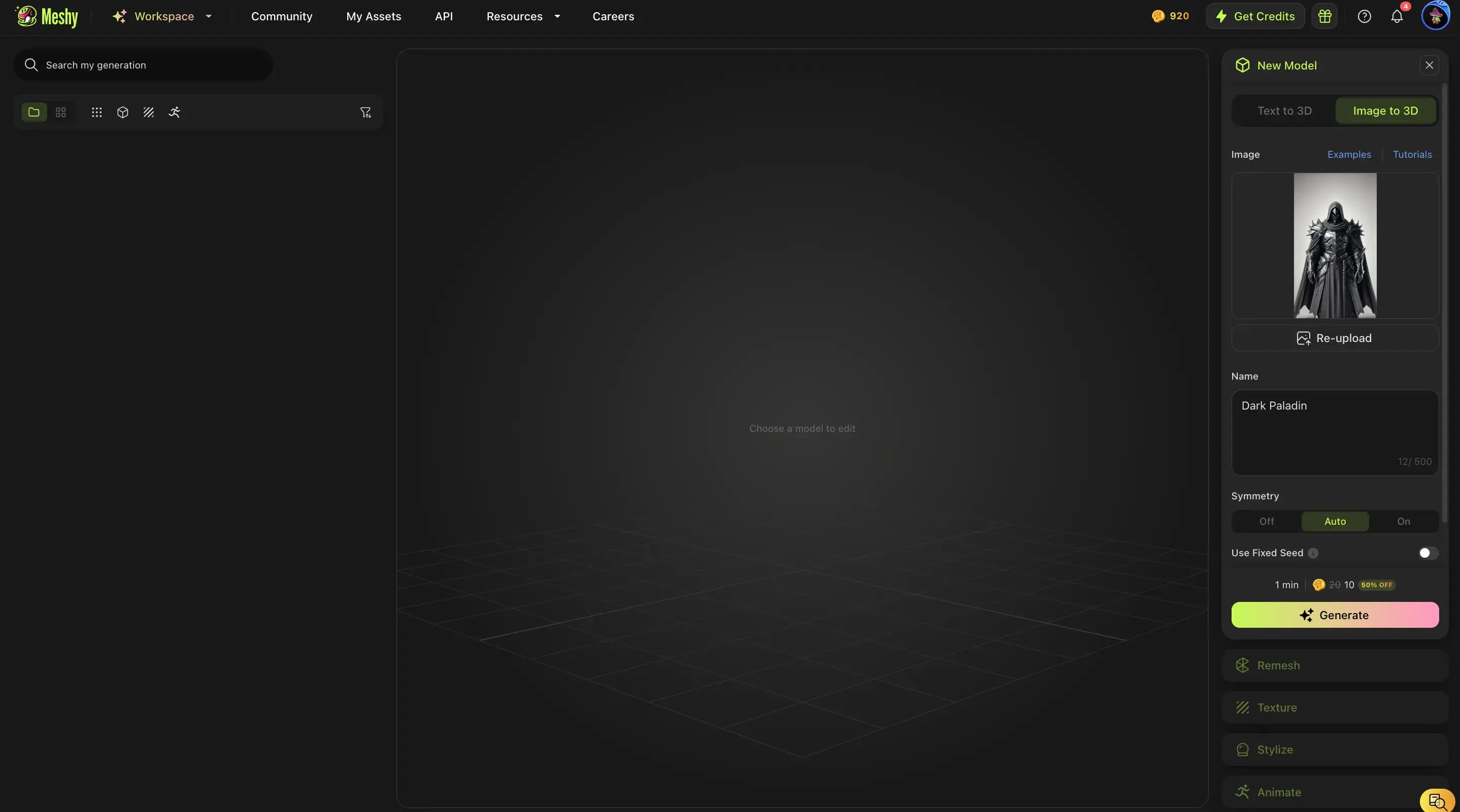Open the gift rewards icon
The width and height of the screenshot is (1460, 812).
pos(1324,16)
